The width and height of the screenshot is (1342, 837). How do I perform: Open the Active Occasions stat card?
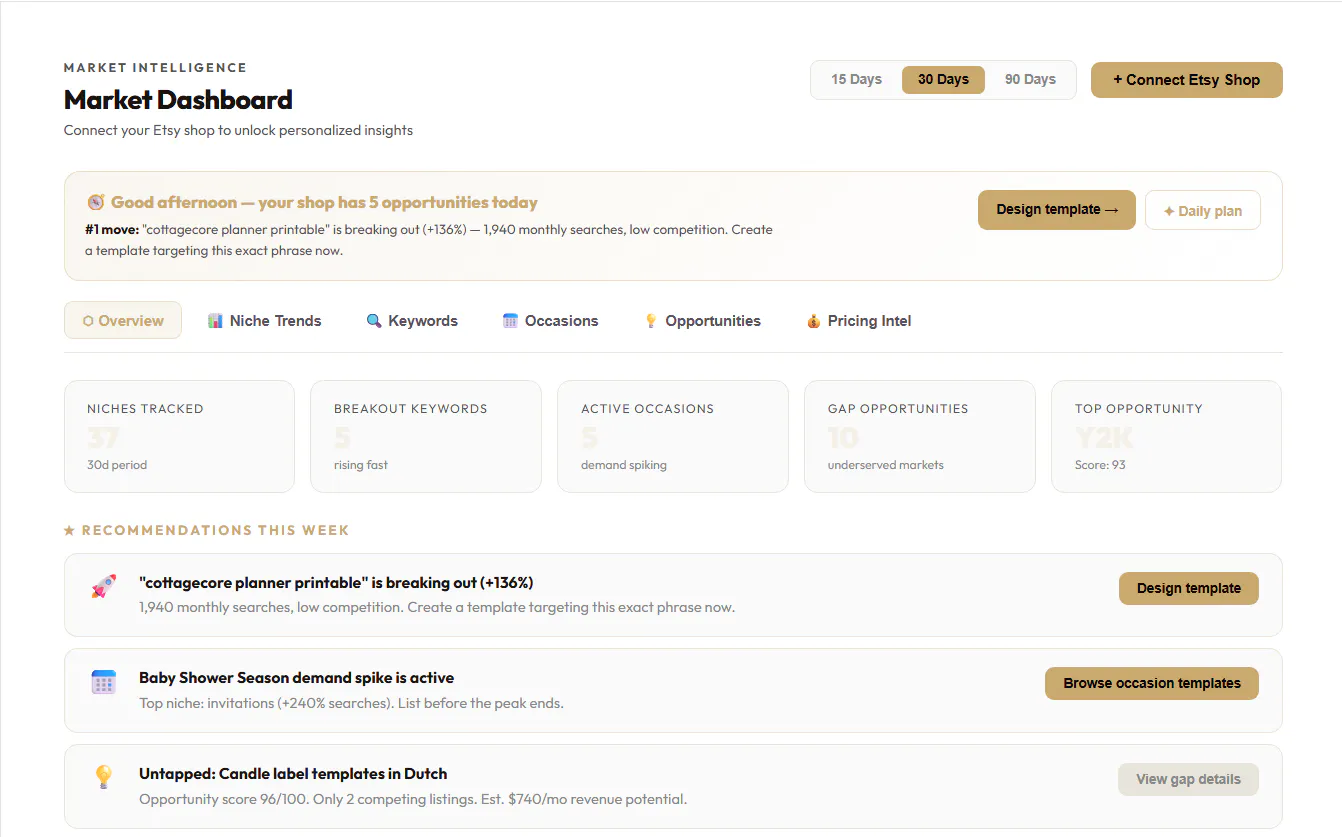coord(673,436)
